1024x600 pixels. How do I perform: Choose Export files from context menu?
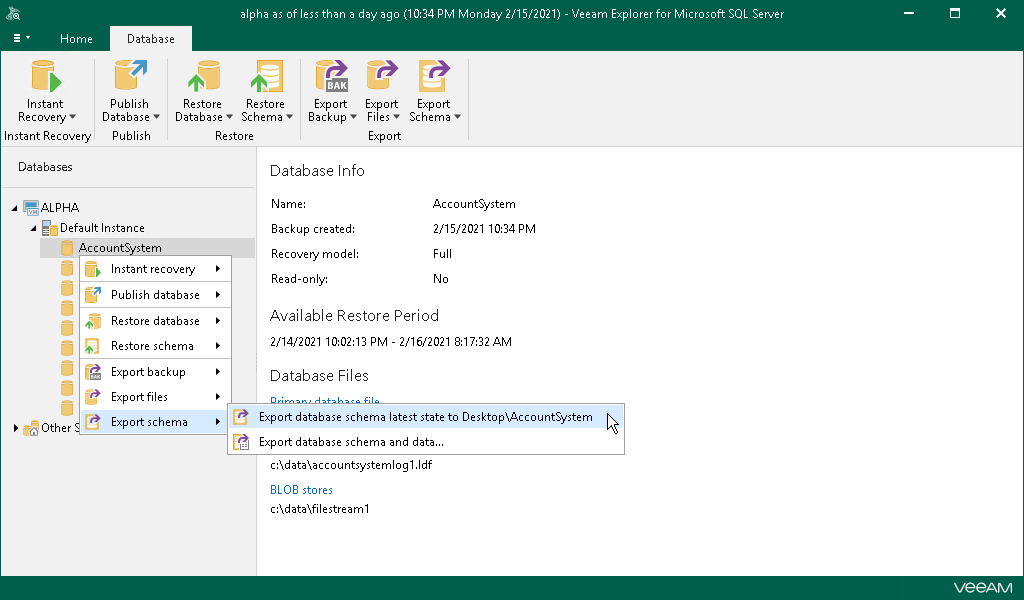coord(155,397)
